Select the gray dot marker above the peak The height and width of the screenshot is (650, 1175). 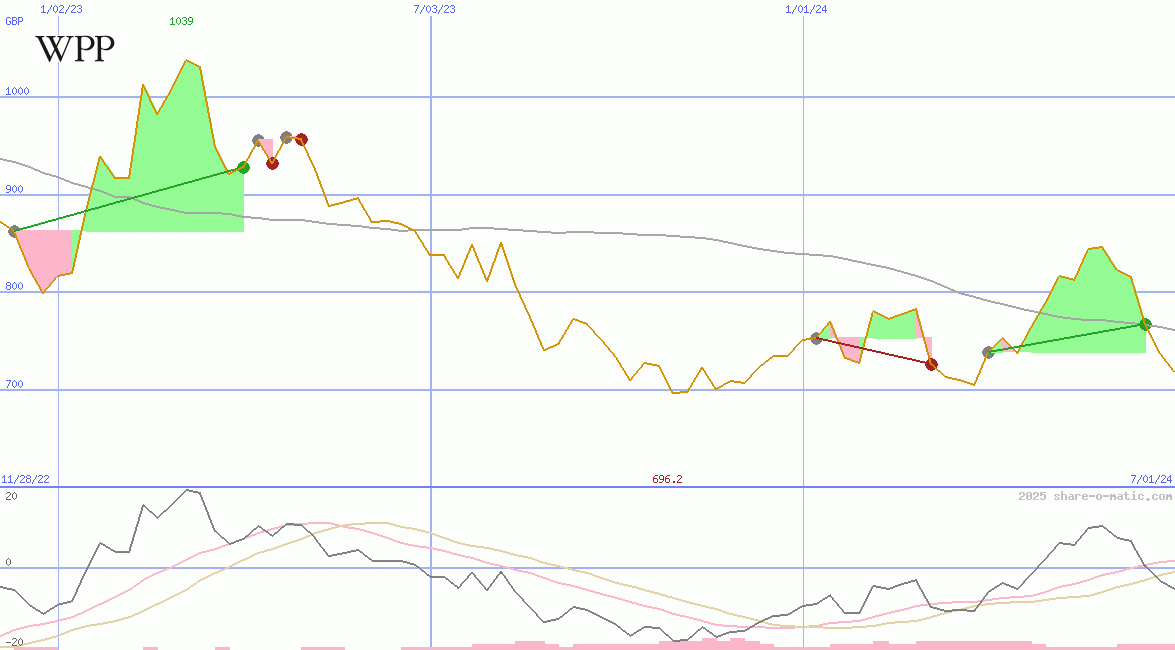point(258,138)
